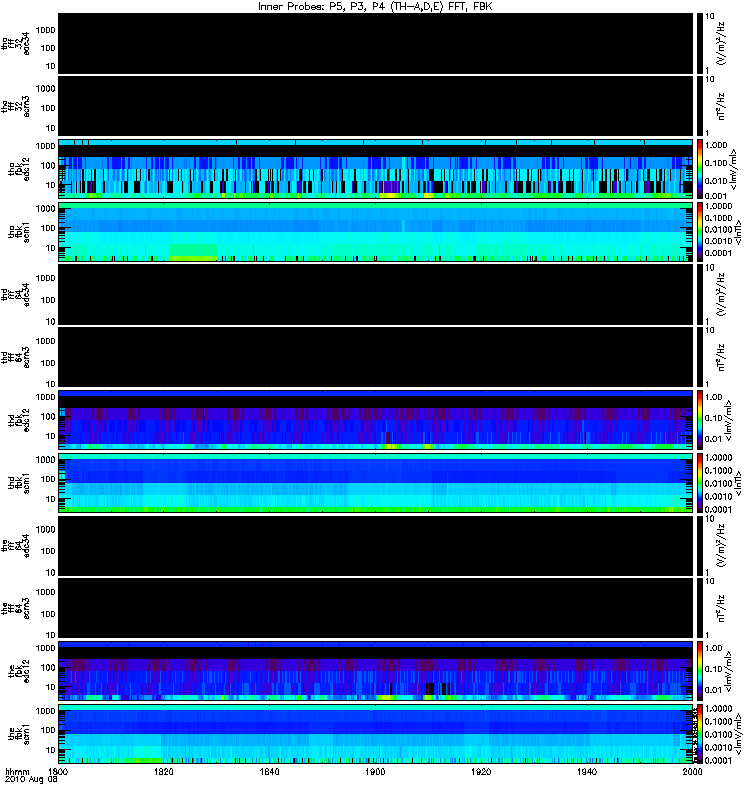This screenshot has height=800, width=750.
Task: Click the 'the fff 64 scm3' y-axis title
Action: coord(15,608)
